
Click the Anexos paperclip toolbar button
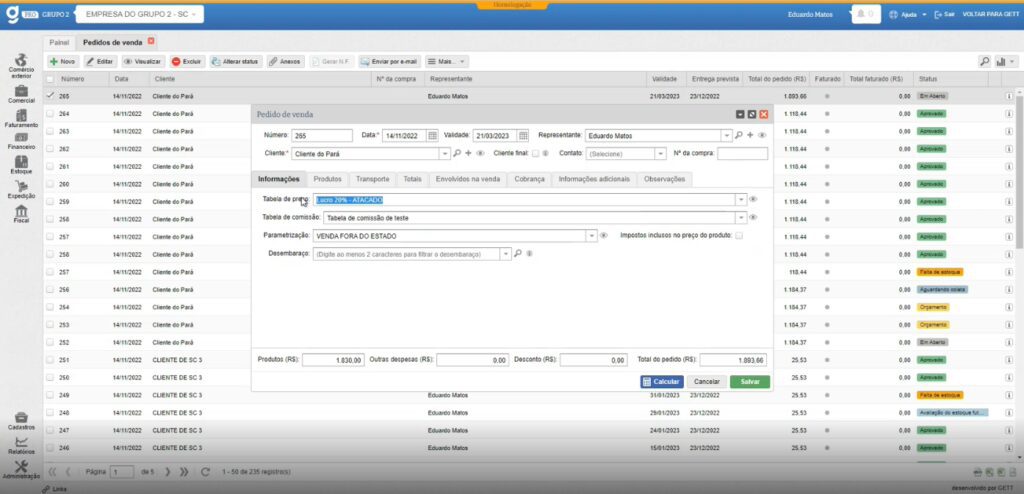click(x=285, y=61)
